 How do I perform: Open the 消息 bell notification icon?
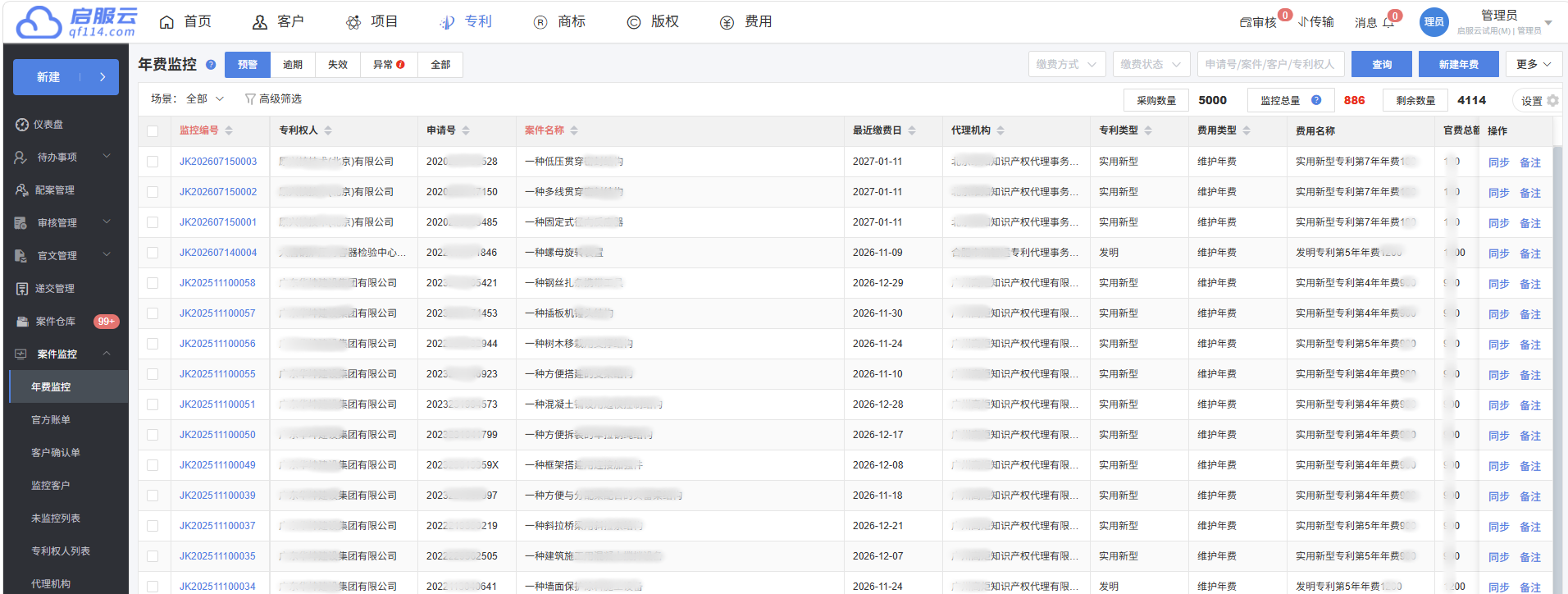tap(1388, 22)
